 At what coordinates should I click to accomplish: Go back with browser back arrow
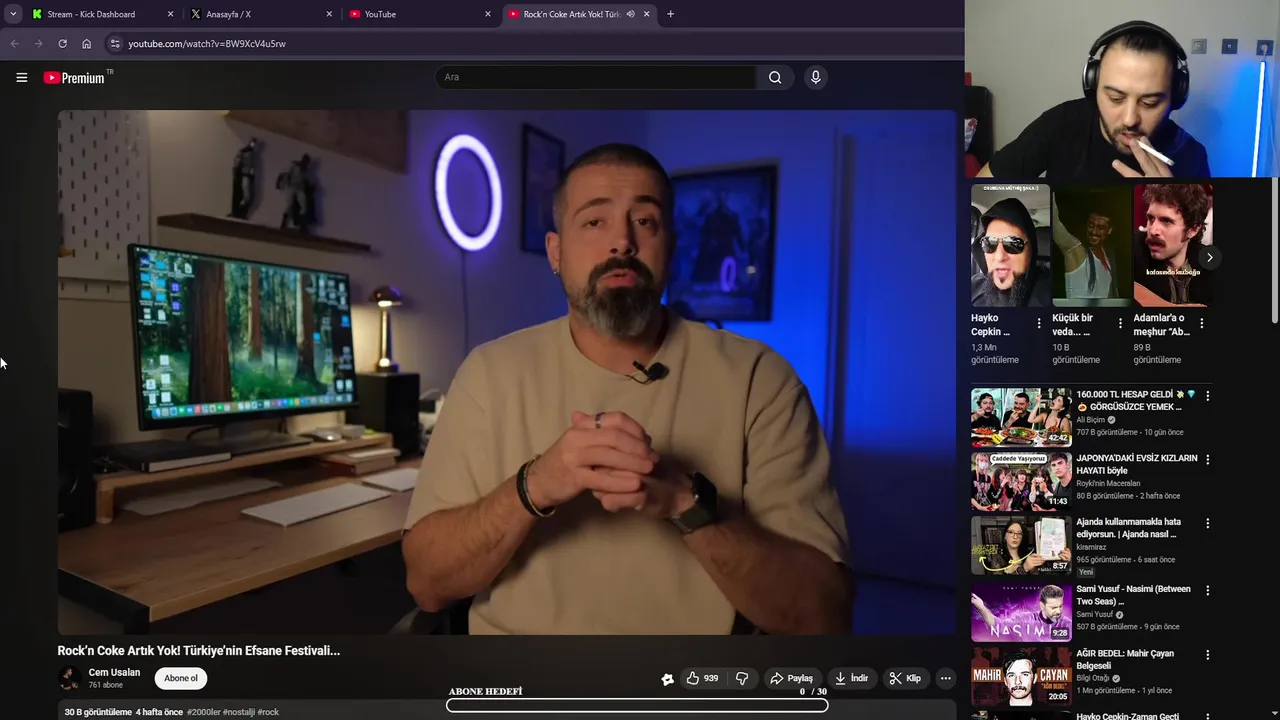[14, 44]
